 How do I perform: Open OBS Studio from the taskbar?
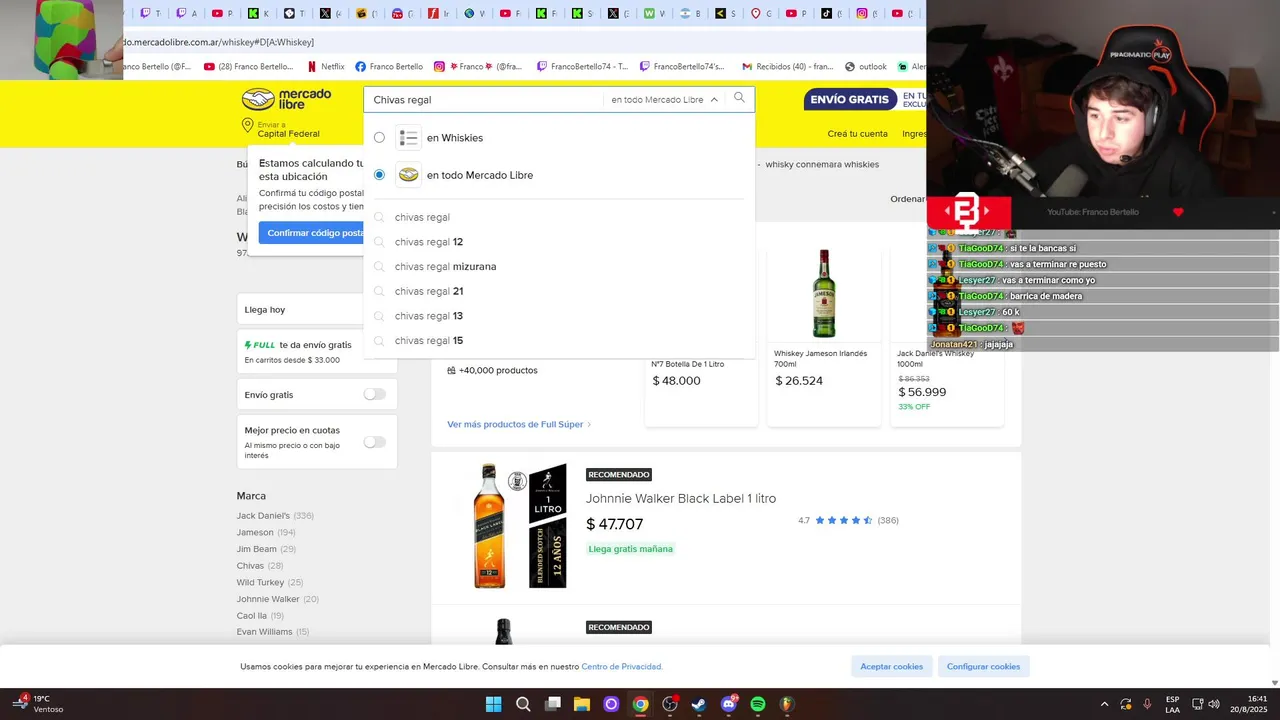[x=670, y=704]
